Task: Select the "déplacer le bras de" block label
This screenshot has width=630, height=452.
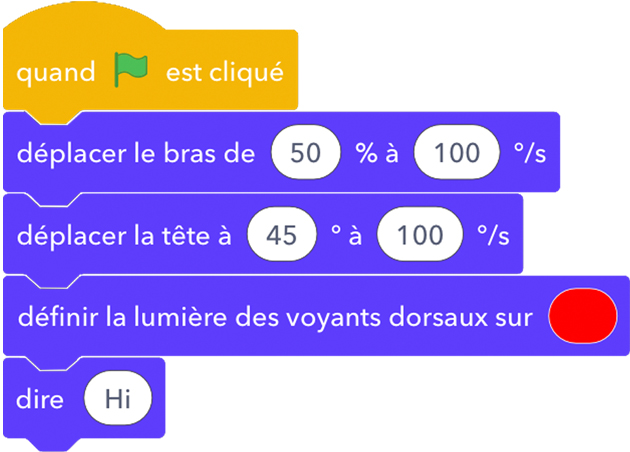Action: (137, 153)
